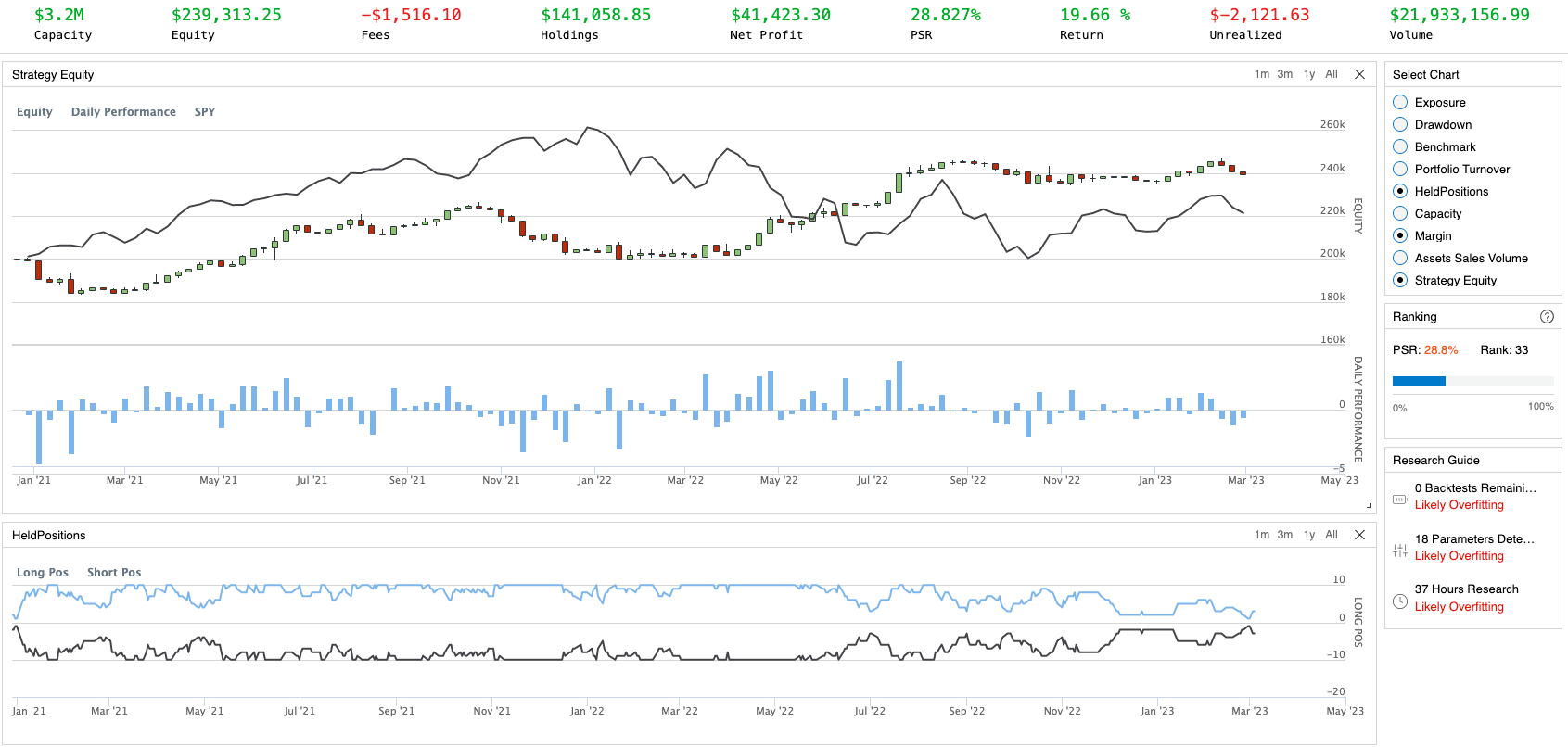The height and width of the screenshot is (747, 1568).
Task: Hide the Daily Performance series via legend
Action: tap(123, 112)
